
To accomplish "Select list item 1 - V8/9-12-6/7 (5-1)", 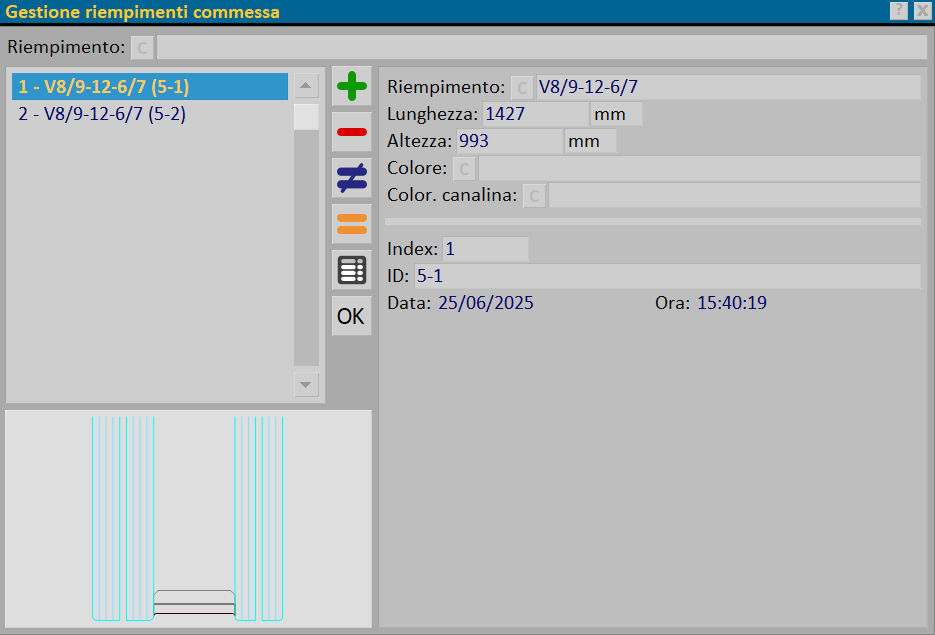I will tap(150, 86).
